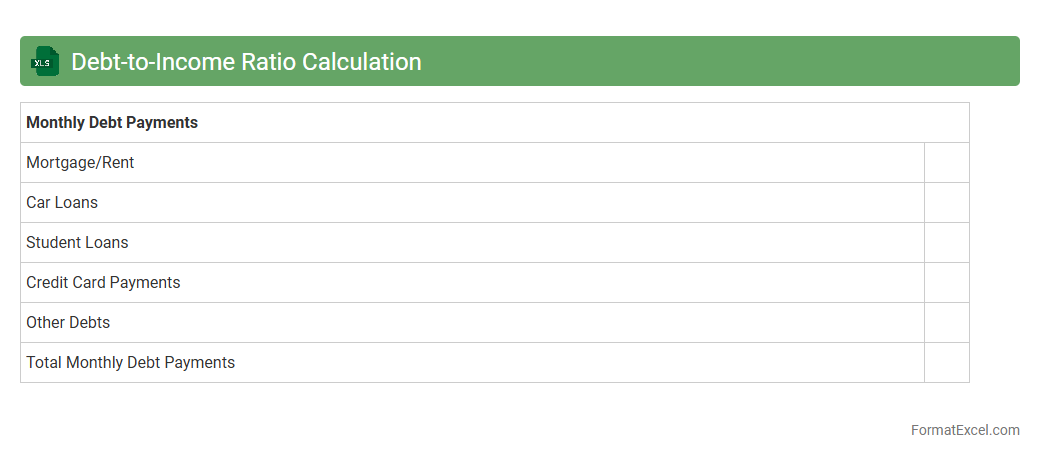
Task: Select the Total Monthly Debt Payments label
Action: [x=130, y=363]
